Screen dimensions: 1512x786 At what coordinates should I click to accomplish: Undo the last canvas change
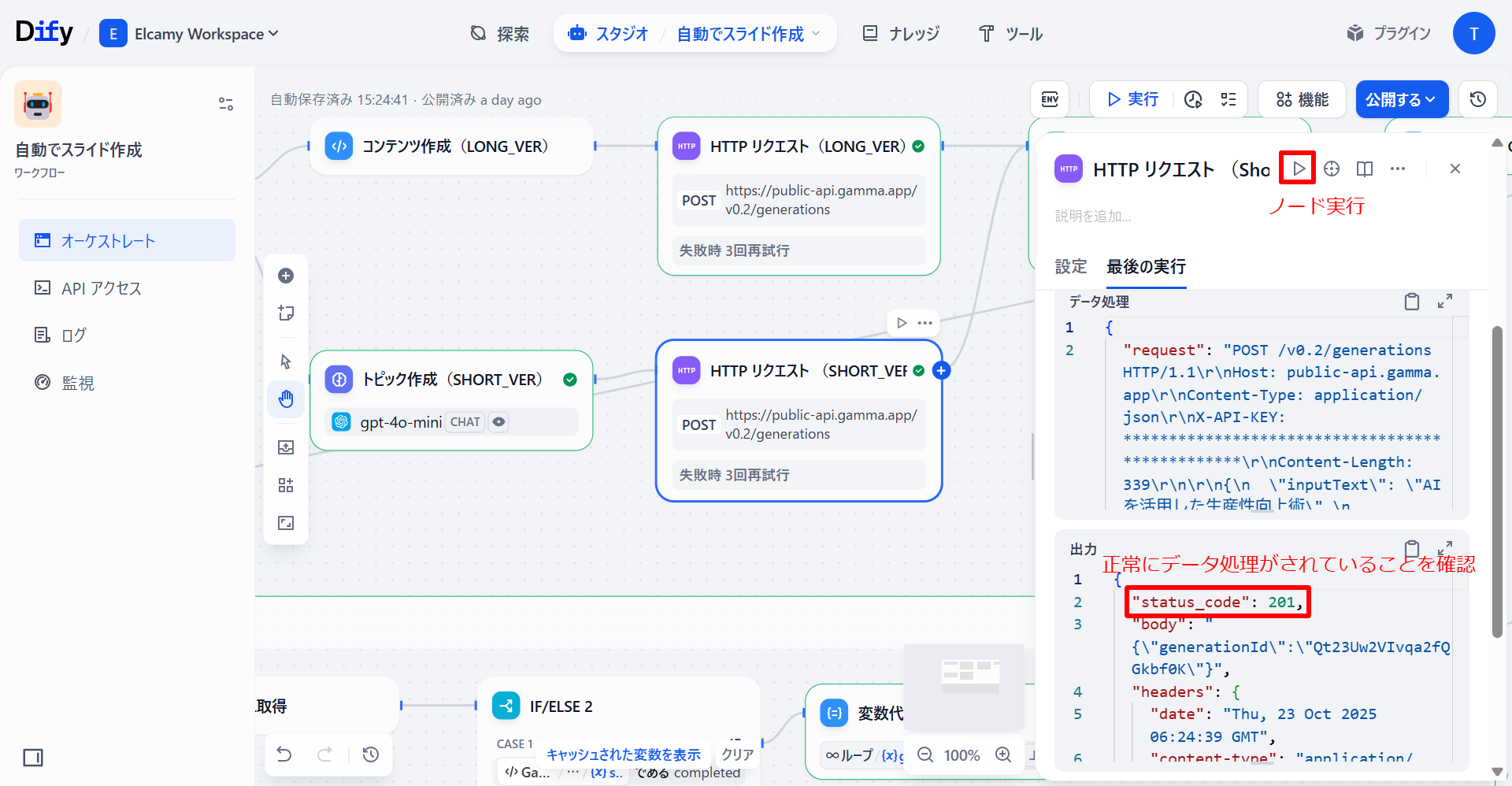[284, 754]
